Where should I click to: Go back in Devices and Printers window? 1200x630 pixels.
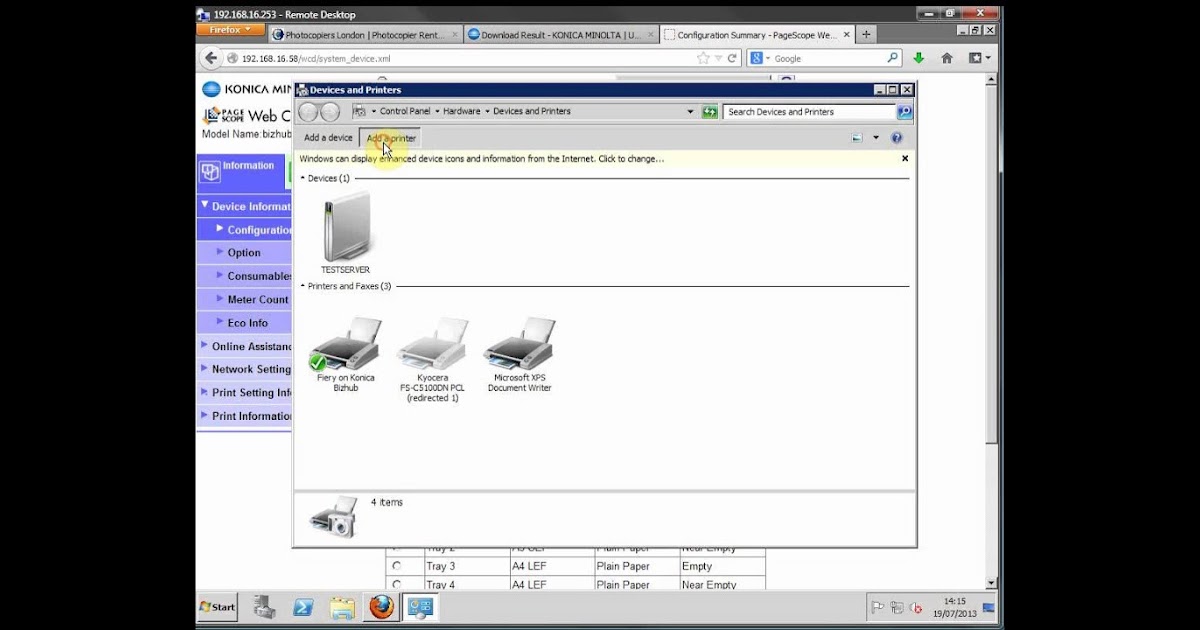point(309,112)
